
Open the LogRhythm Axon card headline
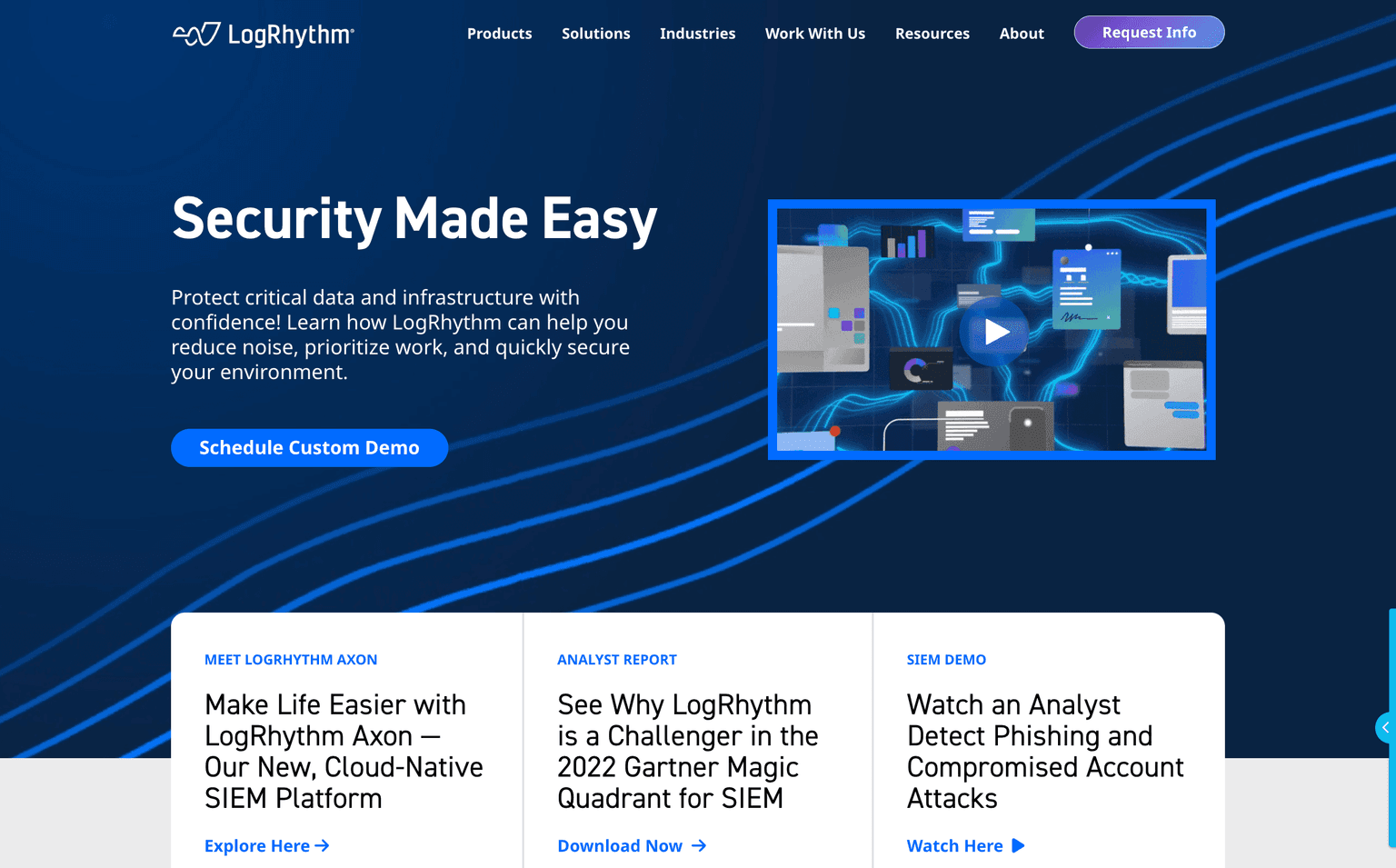point(344,752)
